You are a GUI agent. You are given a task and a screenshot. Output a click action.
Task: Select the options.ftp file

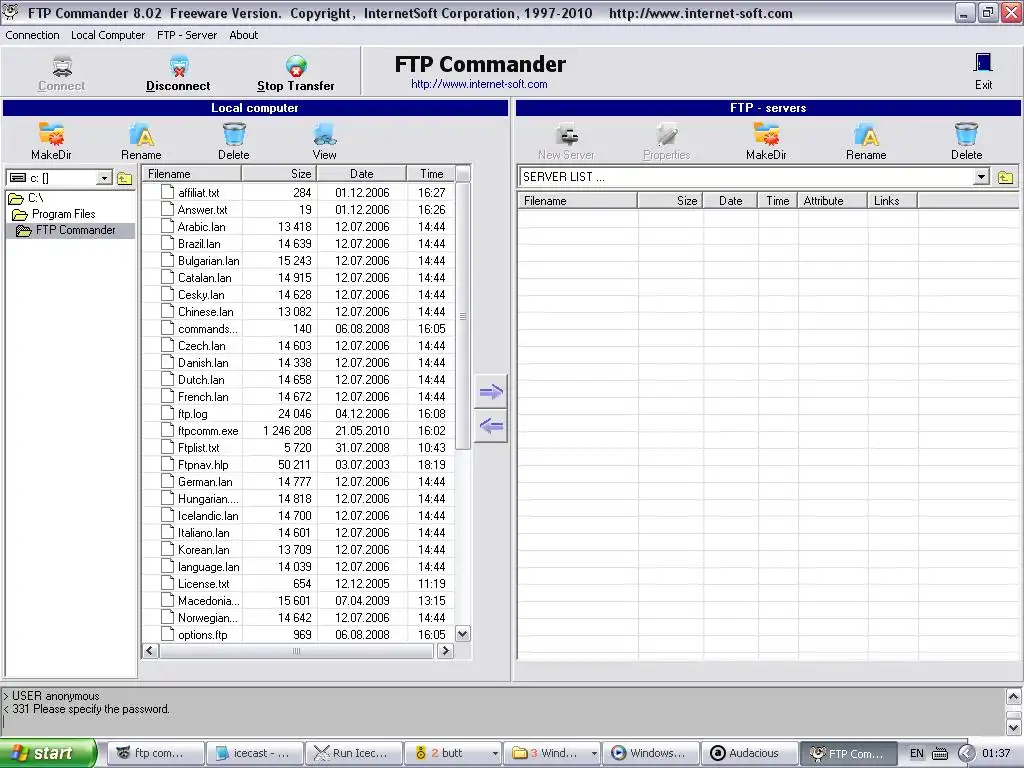coord(202,635)
